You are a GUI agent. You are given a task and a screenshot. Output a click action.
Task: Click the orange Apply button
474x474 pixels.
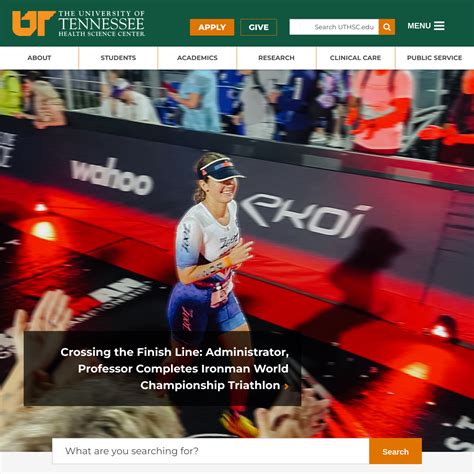click(x=212, y=27)
